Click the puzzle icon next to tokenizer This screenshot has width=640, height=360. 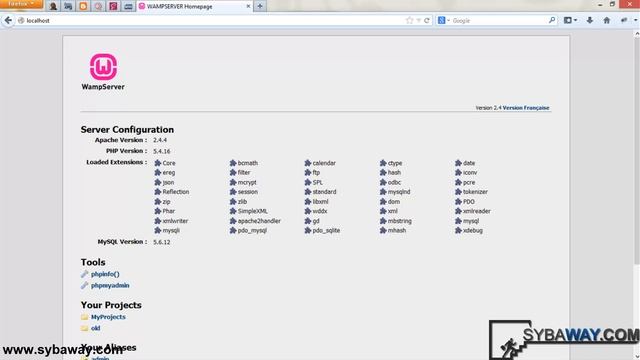[458, 191]
